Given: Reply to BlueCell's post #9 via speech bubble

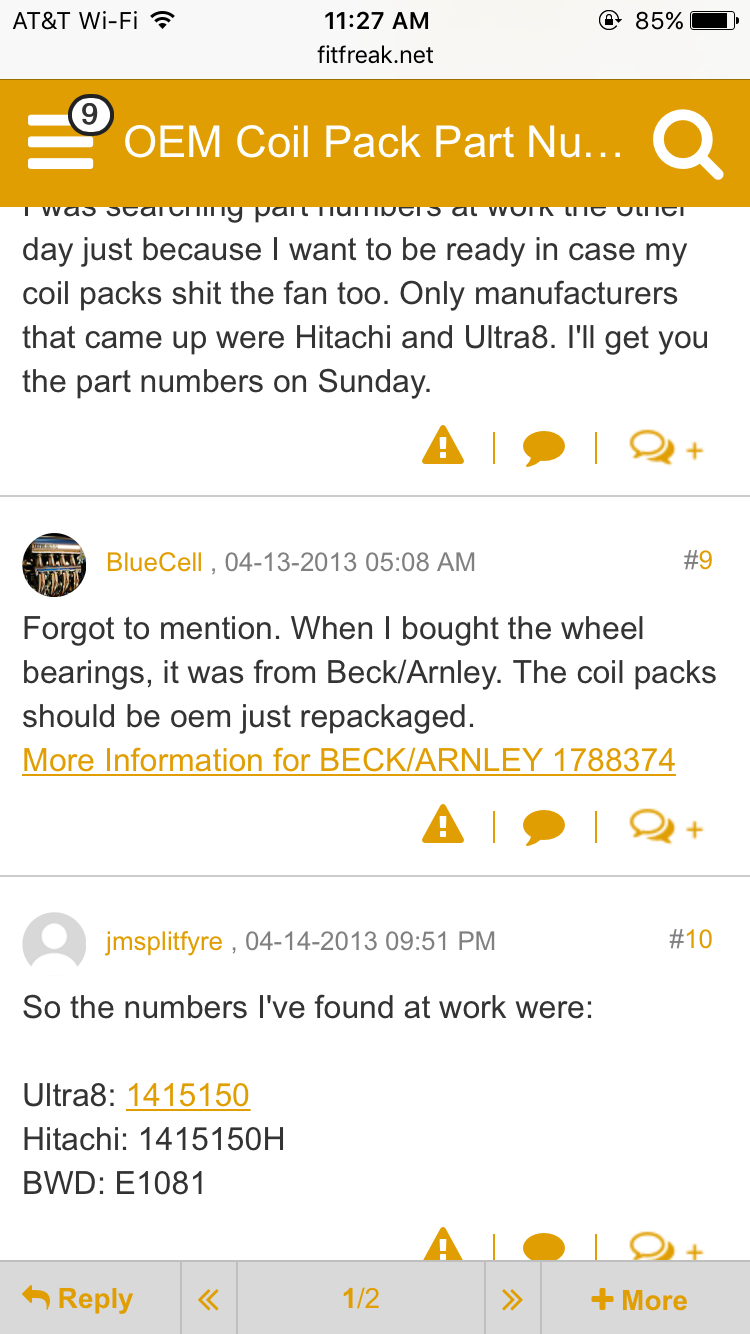Looking at the screenshot, I should pyautogui.click(x=544, y=828).
